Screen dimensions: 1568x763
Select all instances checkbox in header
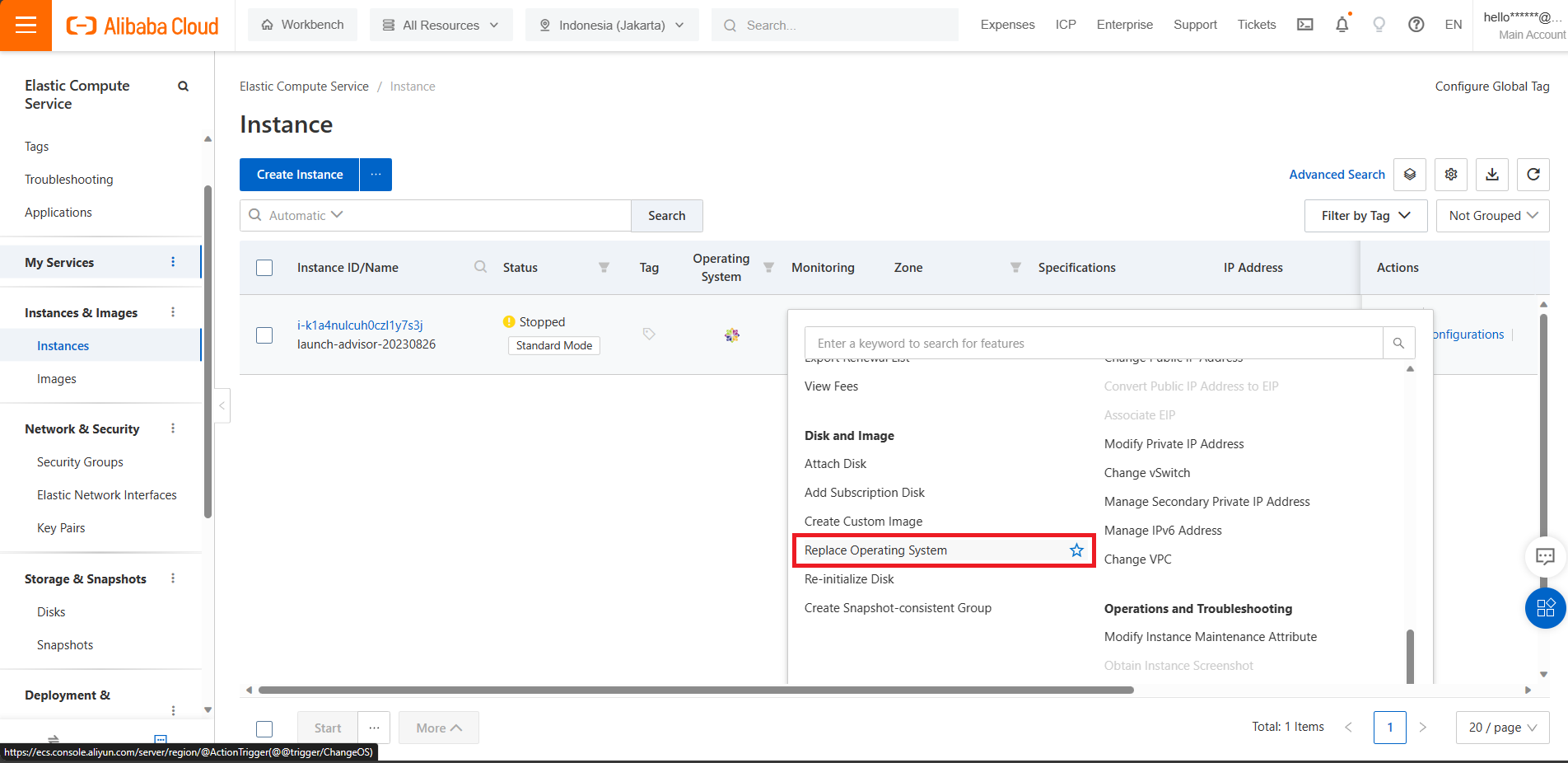click(x=264, y=268)
